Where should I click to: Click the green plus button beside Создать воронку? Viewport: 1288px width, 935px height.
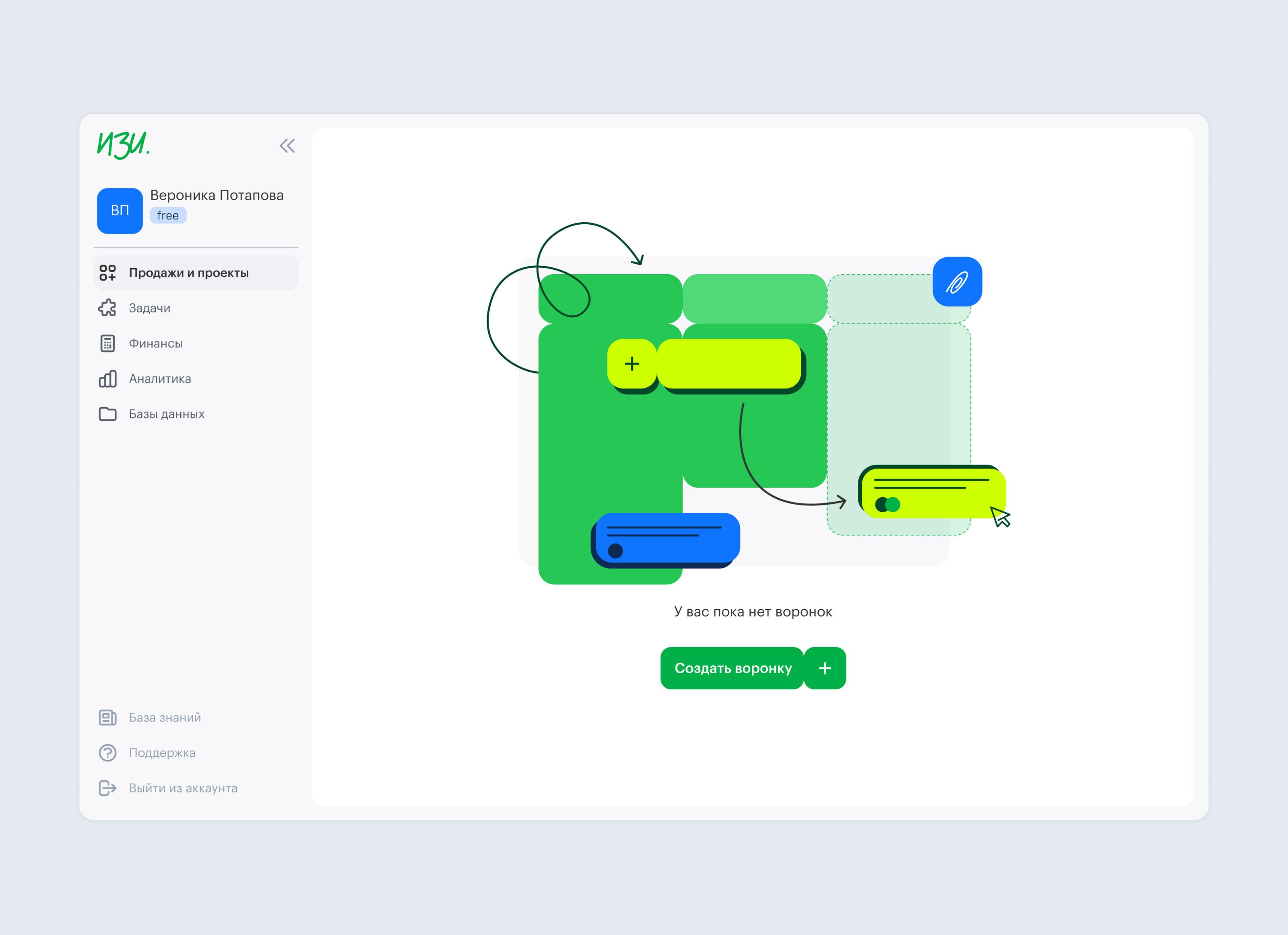pyautogui.click(x=825, y=668)
